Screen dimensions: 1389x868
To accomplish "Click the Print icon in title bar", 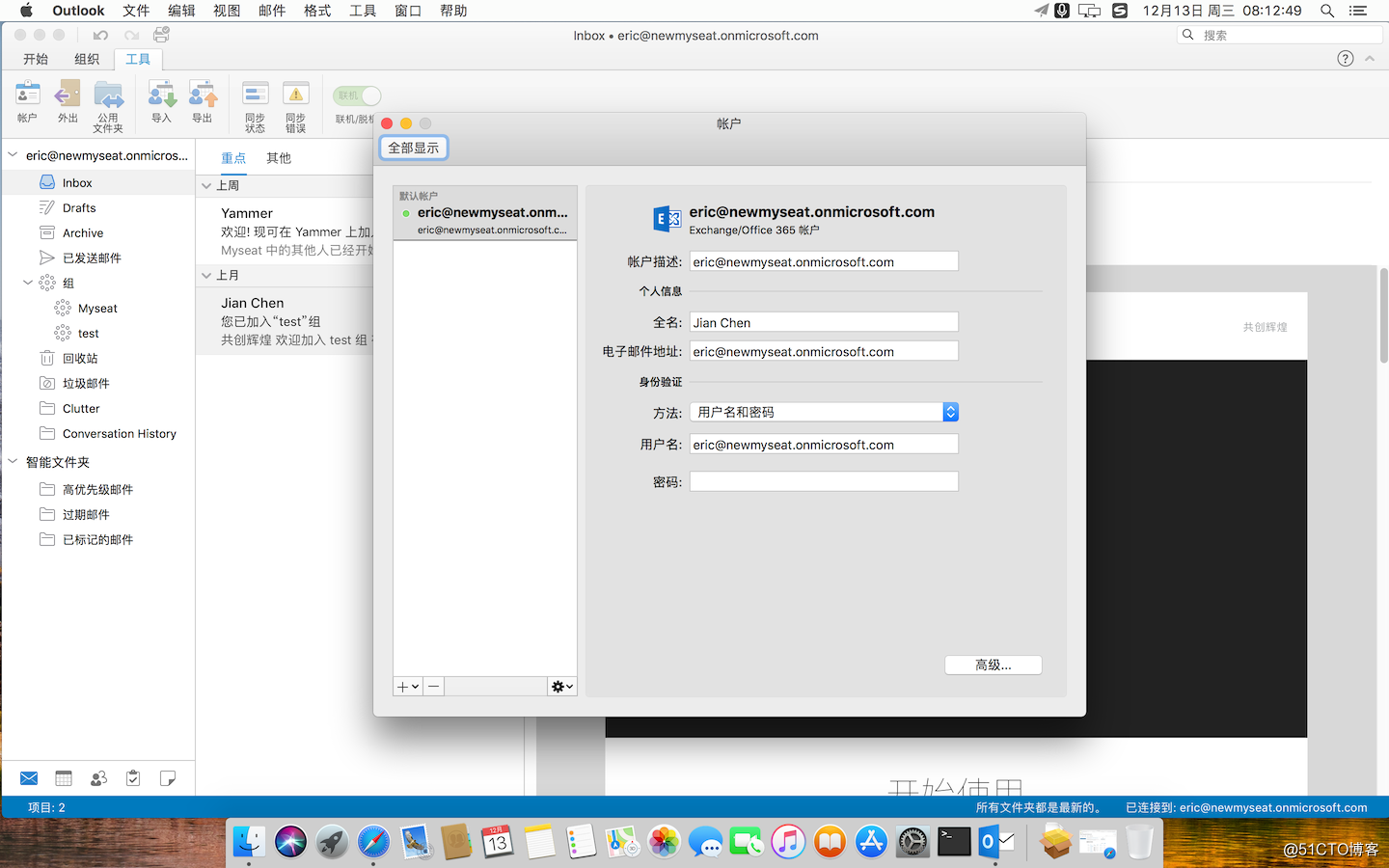I will coord(161,35).
